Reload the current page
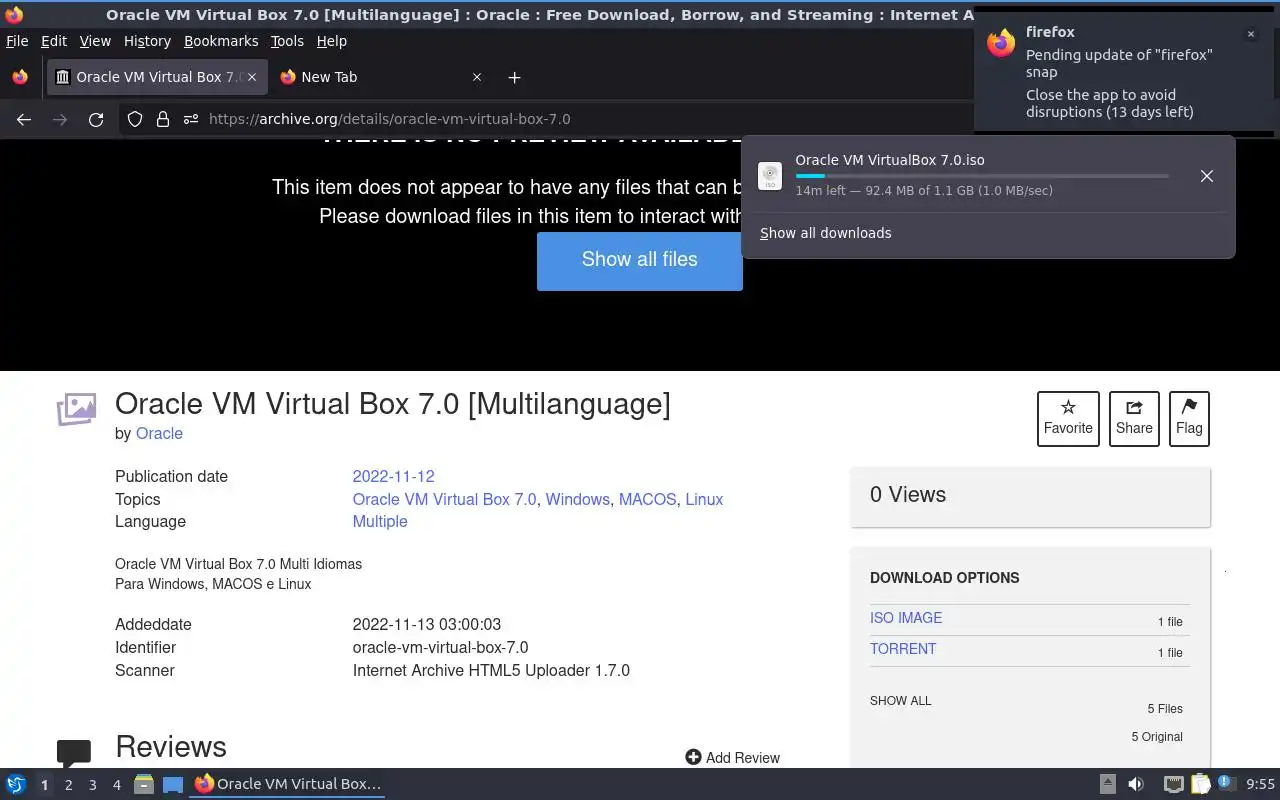Viewport: 1280px width, 800px height. coord(96,119)
